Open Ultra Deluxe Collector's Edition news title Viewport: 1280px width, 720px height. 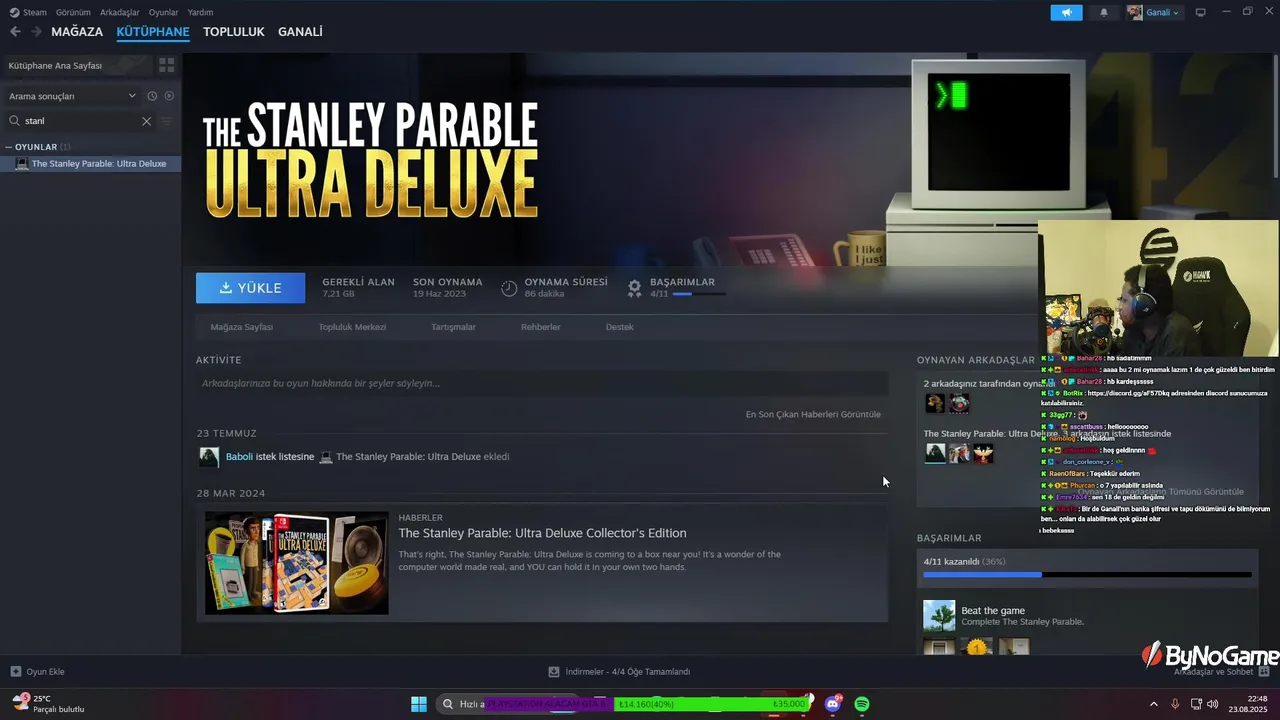tap(543, 533)
